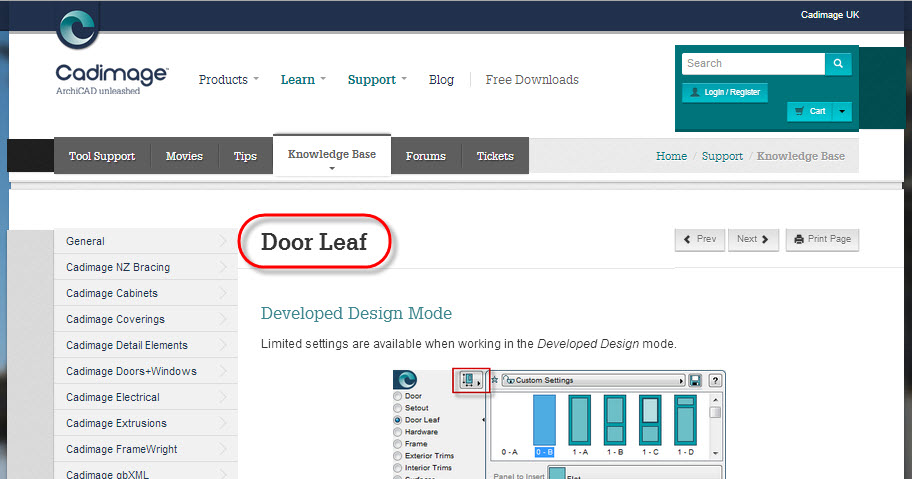Viewport: 912px width, 479px height.
Task: Select the Door radio button
Action: coord(398,396)
